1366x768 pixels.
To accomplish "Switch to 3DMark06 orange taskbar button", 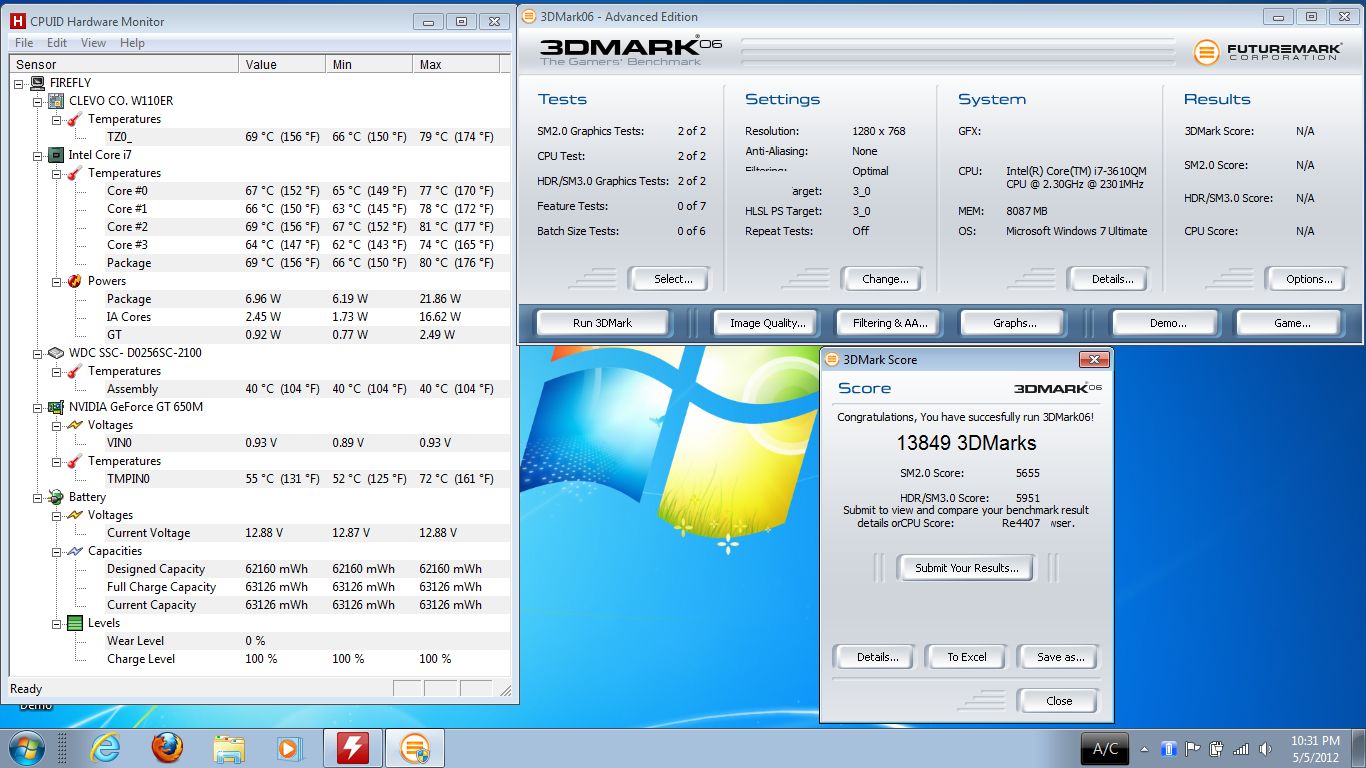I will pos(415,748).
